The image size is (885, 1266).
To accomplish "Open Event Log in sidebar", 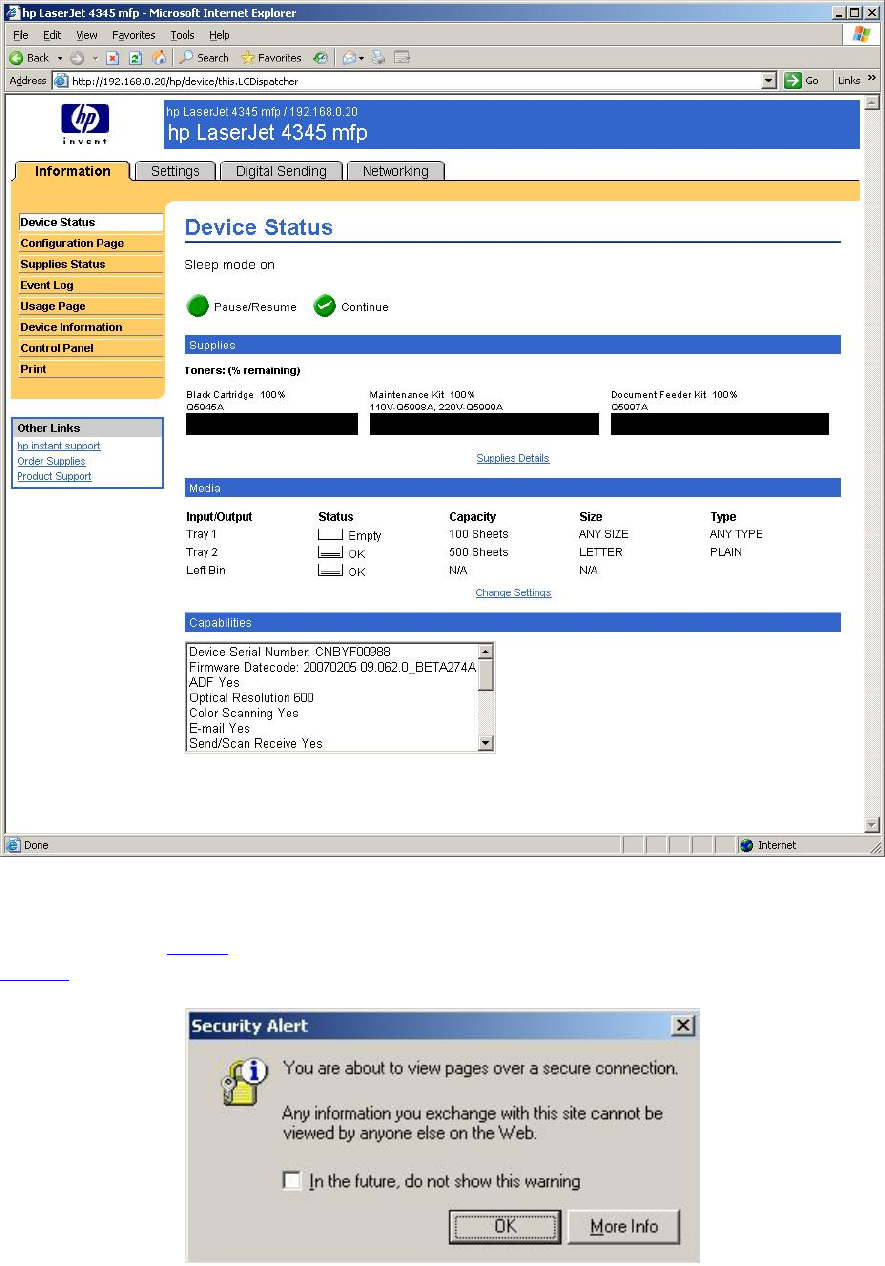I will [x=91, y=285].
